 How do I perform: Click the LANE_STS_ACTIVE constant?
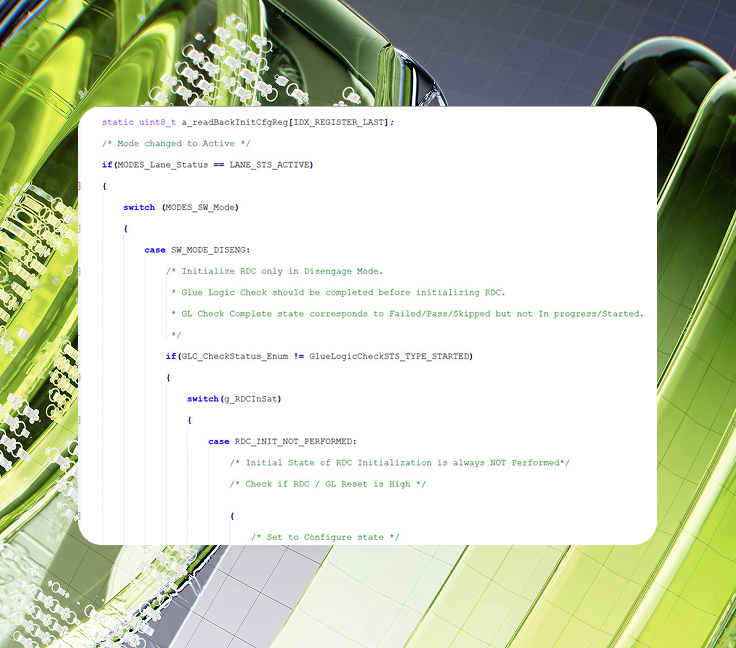pos(273,164)
